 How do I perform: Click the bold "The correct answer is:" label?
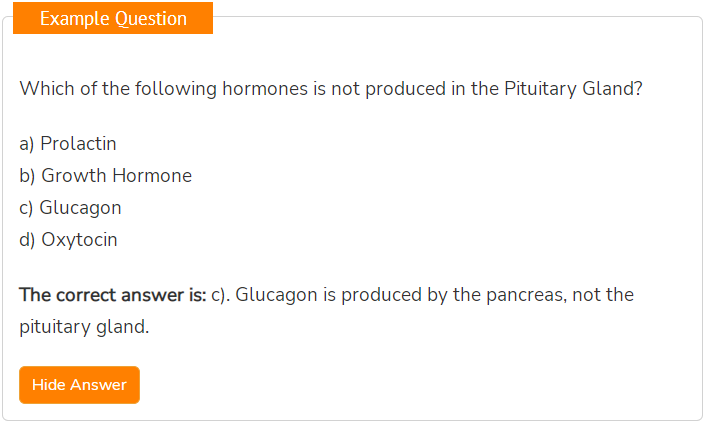112,295
